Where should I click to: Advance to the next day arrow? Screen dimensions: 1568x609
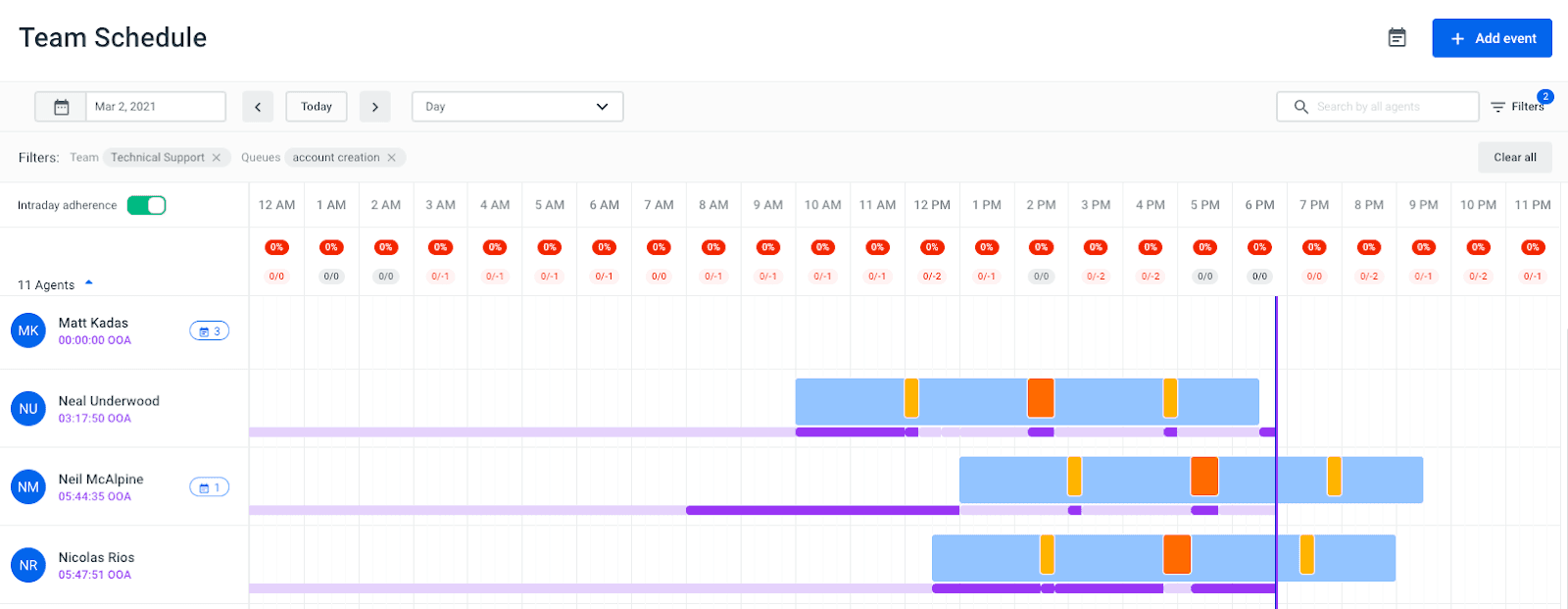point(374,107)
